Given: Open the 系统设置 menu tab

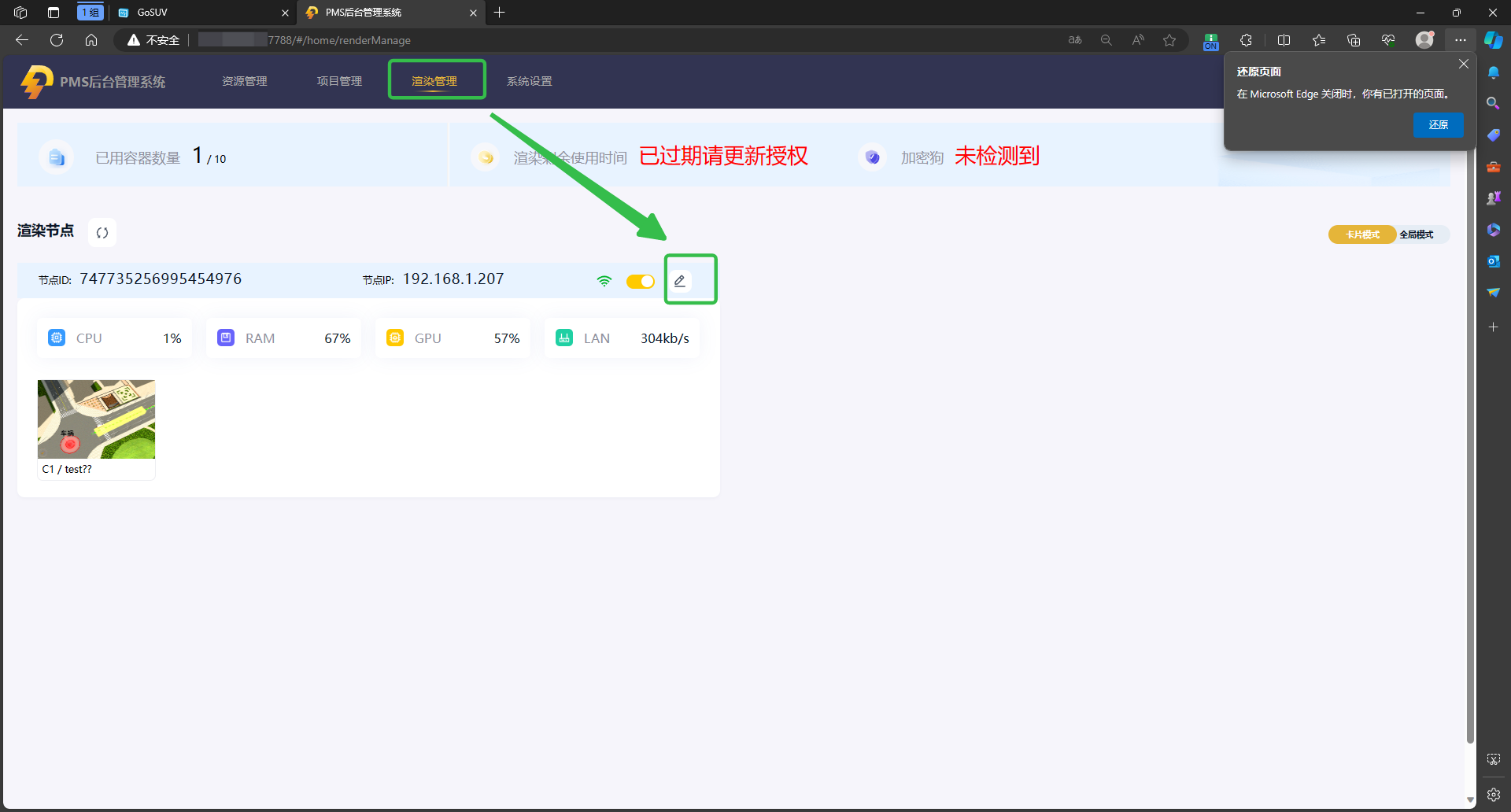Looking at the screenshot, I should pos(529,81).
